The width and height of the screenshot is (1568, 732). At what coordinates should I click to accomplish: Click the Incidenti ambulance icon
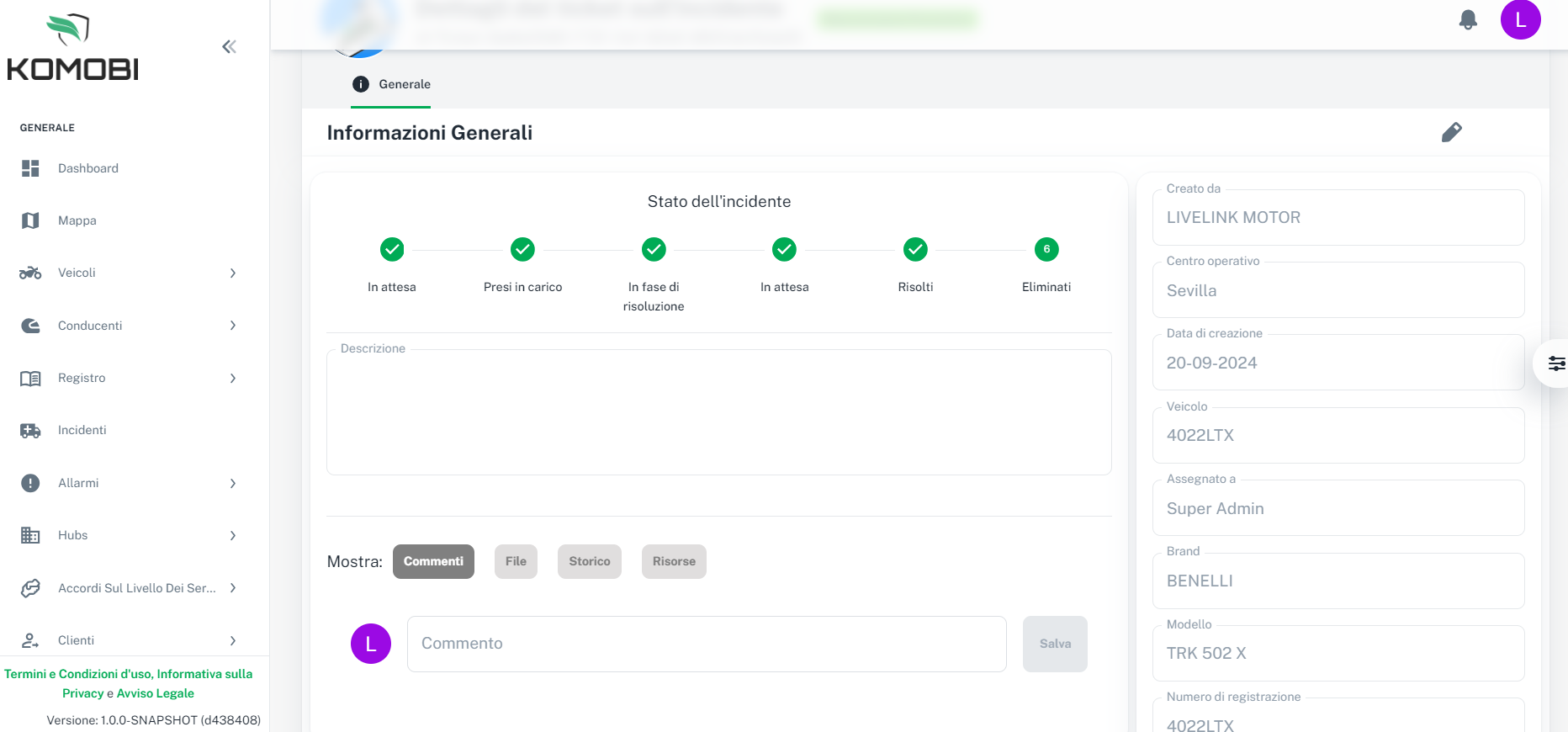(30, 431)
